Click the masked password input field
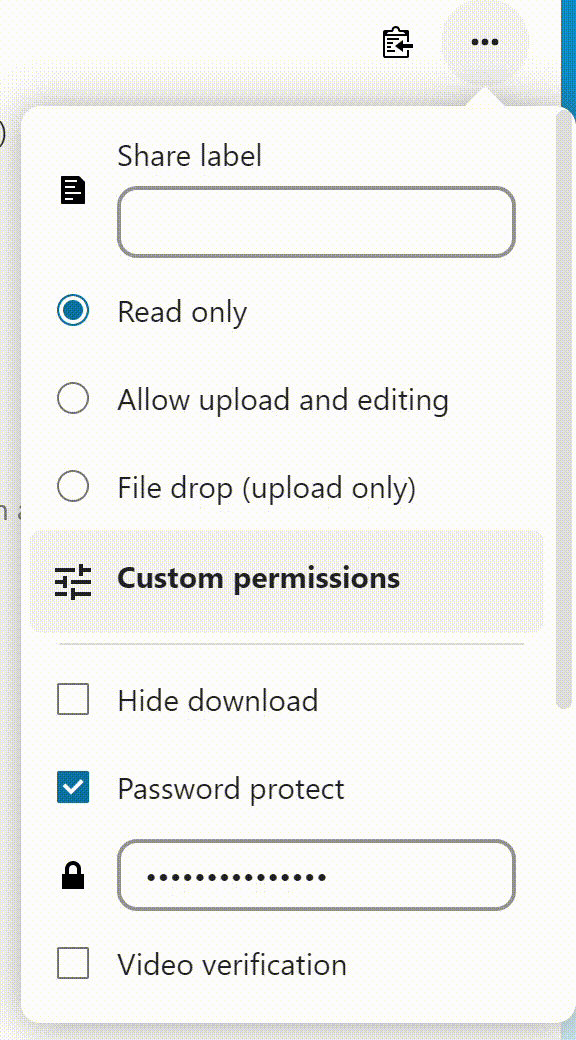Screen dimensions: 576x1040 click(x=316, y=876)
